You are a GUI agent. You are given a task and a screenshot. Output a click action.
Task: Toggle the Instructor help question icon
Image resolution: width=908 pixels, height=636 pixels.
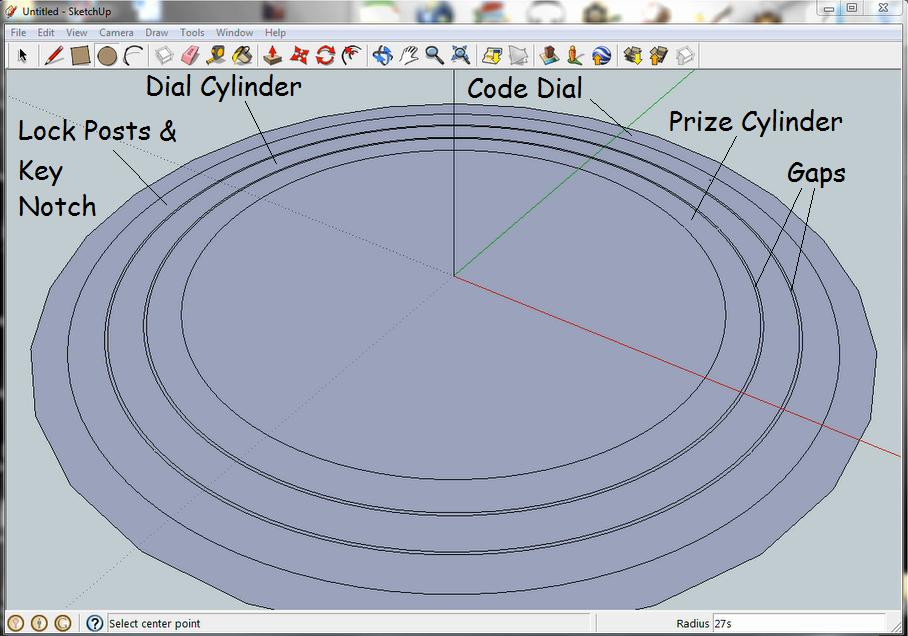coord(94,623)
